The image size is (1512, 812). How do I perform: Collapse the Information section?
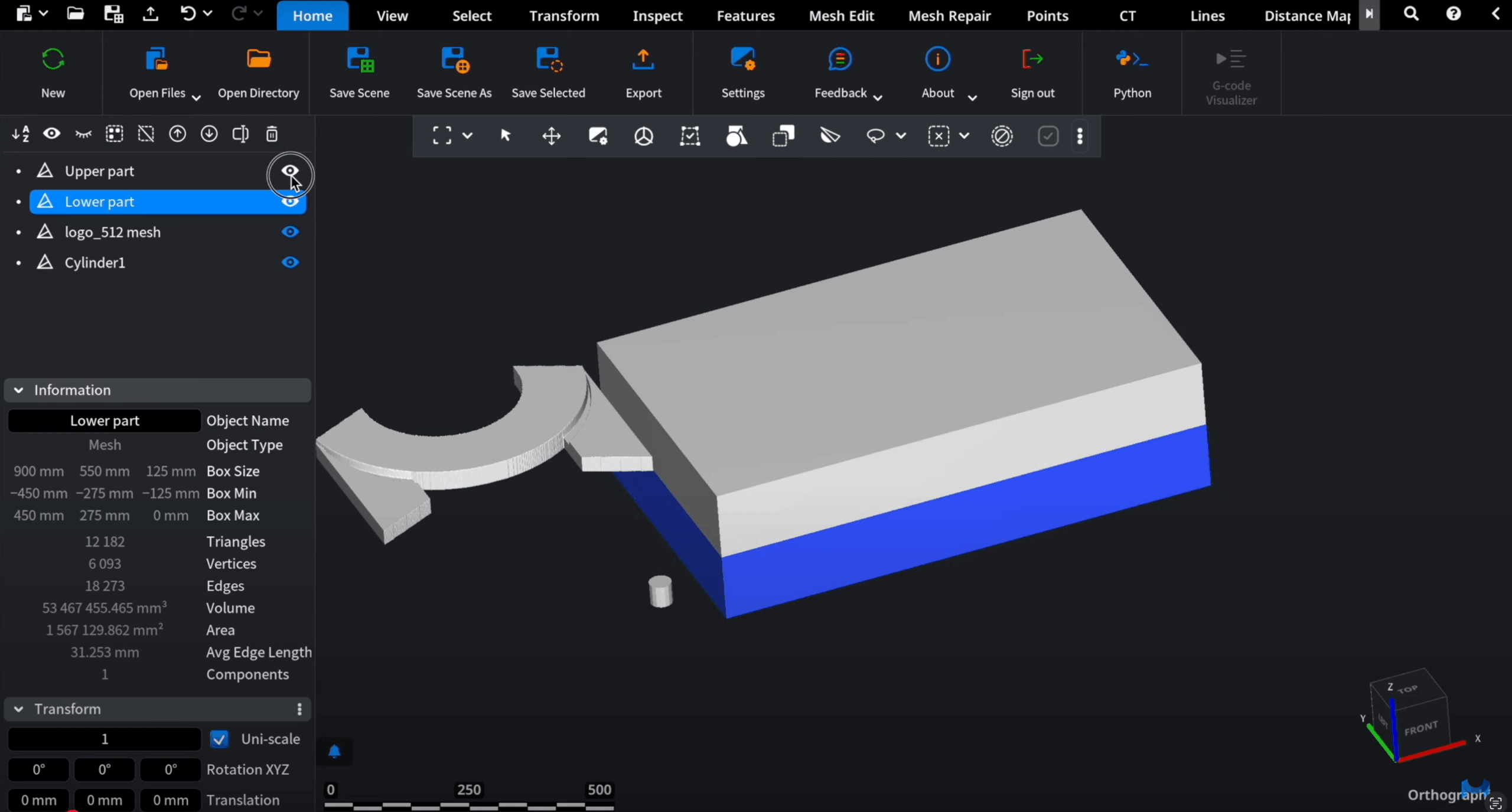coord(19,390)
